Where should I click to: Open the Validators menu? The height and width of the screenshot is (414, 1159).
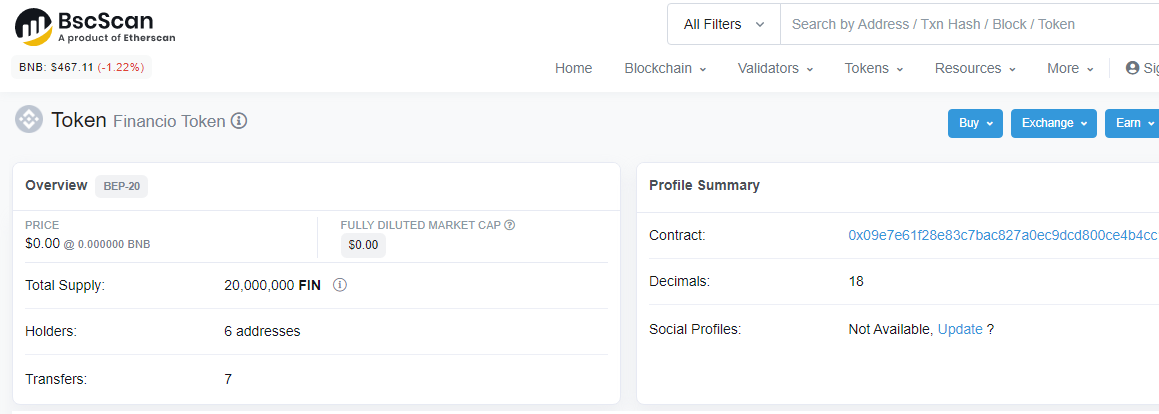pyautogui.click(x=775, y=68)
